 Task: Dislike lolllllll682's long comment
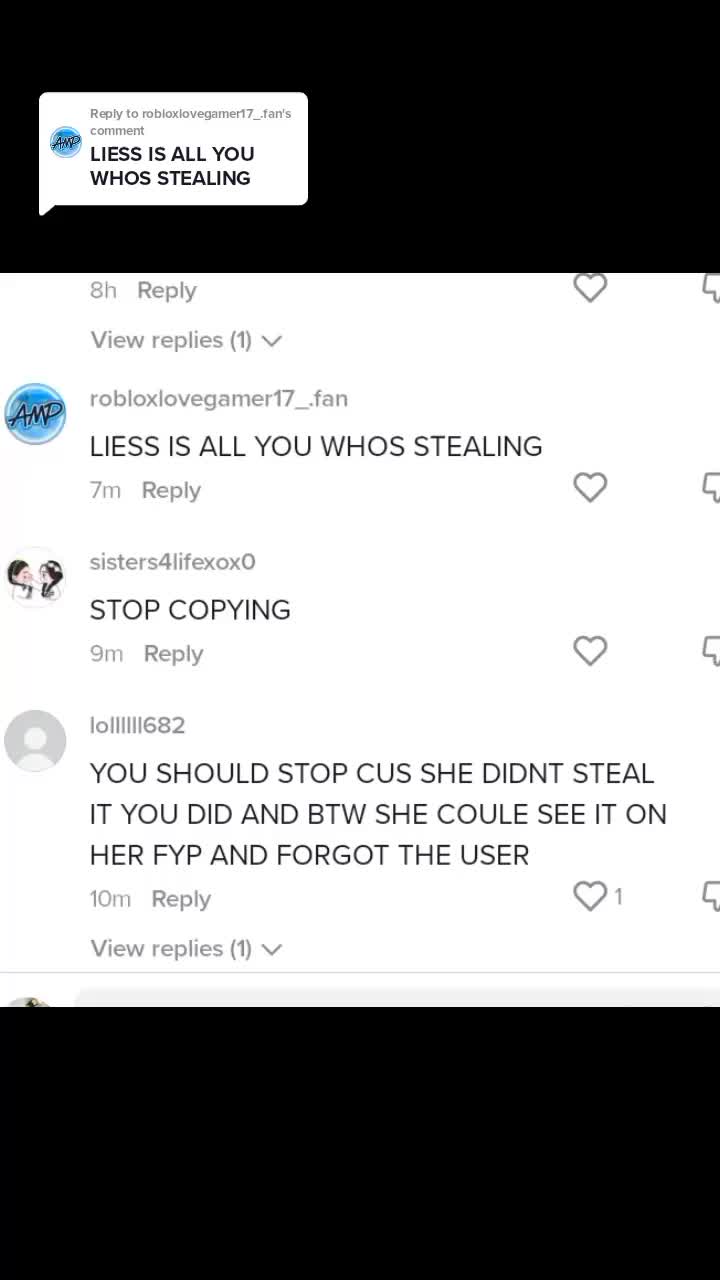711,896
